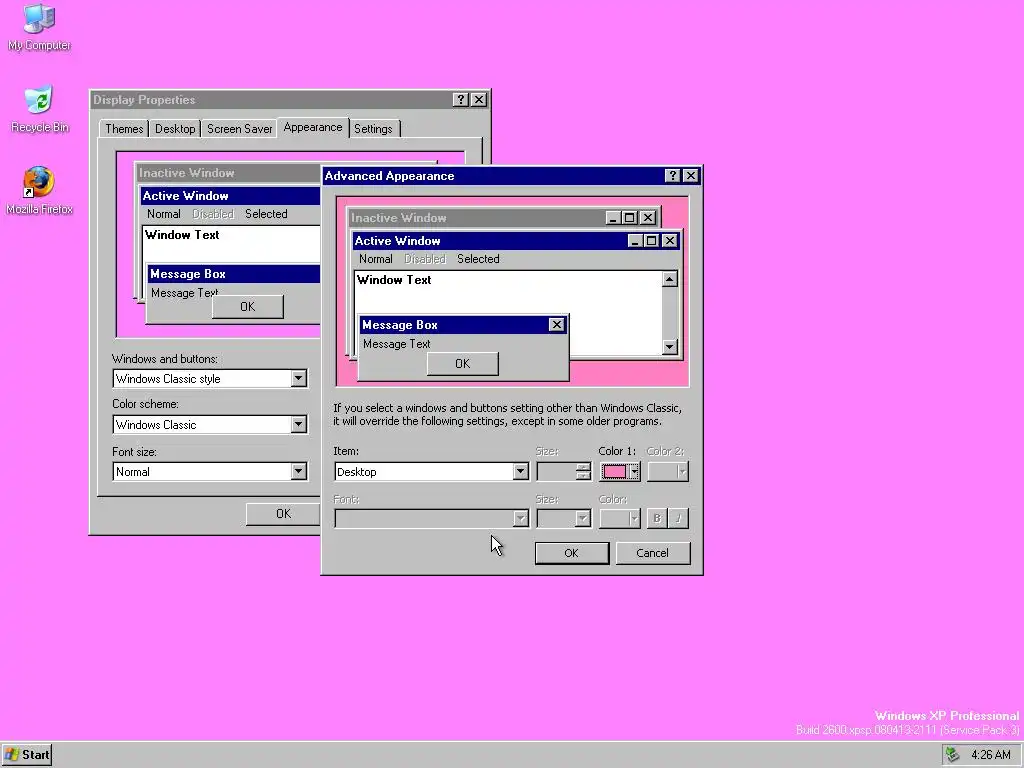Click Normal menu item in Advanced preview
Screen dimensions: 1024x768
coord(376,259)
